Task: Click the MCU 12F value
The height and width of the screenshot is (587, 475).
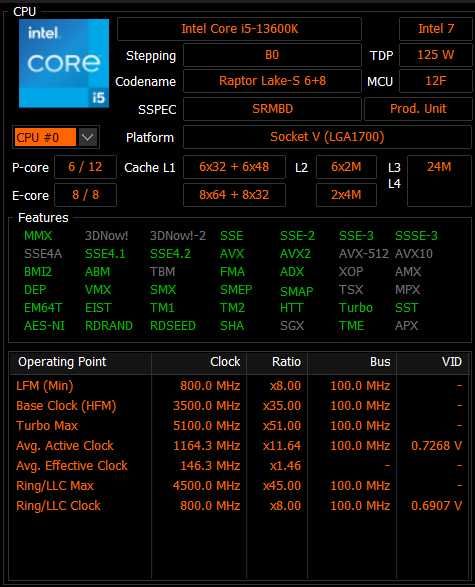Action: pyautogui.click(x=436, y=81)
